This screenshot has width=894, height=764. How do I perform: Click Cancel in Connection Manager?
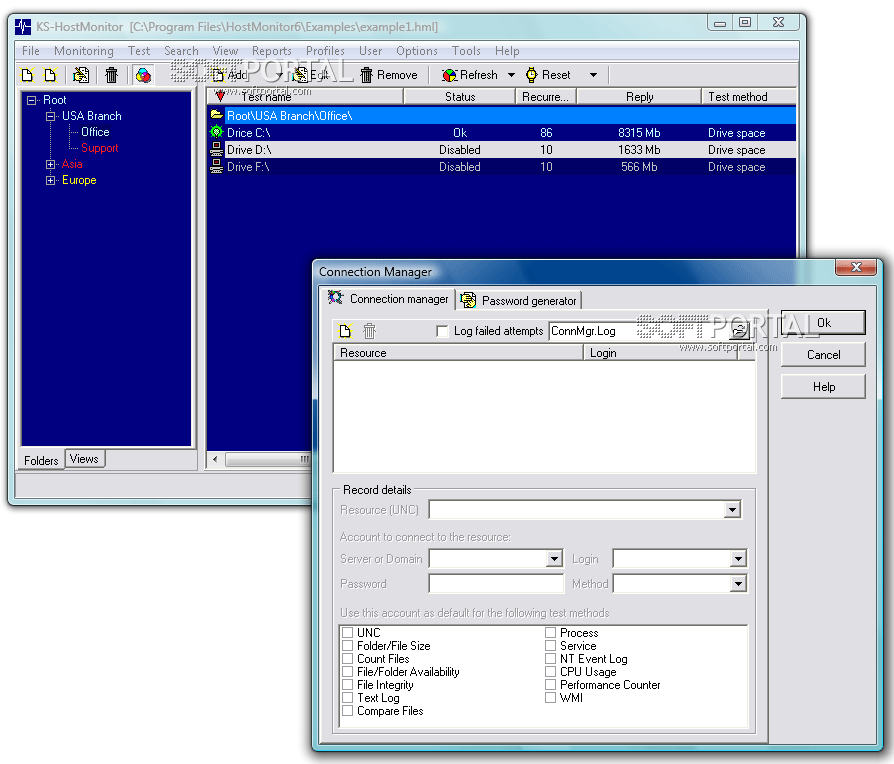click(823, 355)
